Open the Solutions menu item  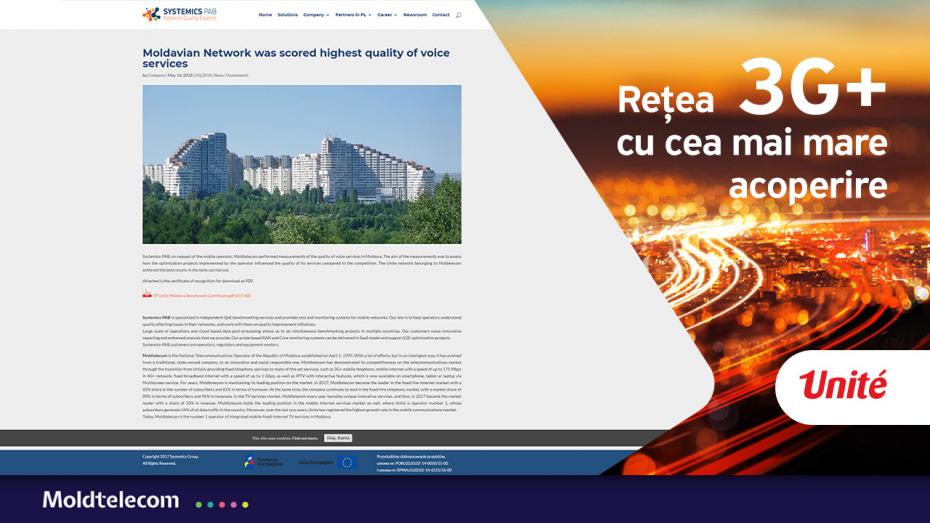288,15
